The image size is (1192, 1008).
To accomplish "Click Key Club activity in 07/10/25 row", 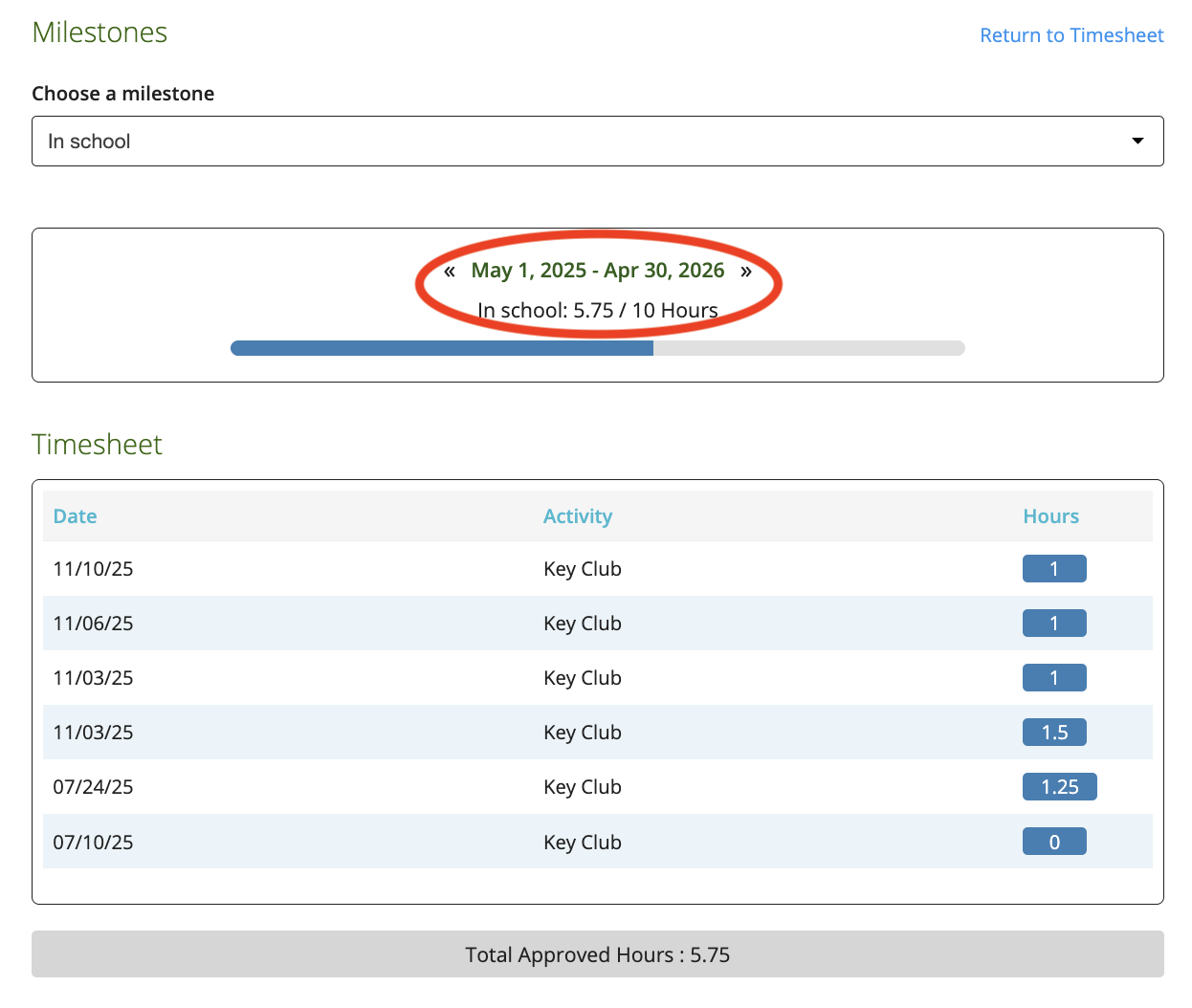I will click(583, 843).
